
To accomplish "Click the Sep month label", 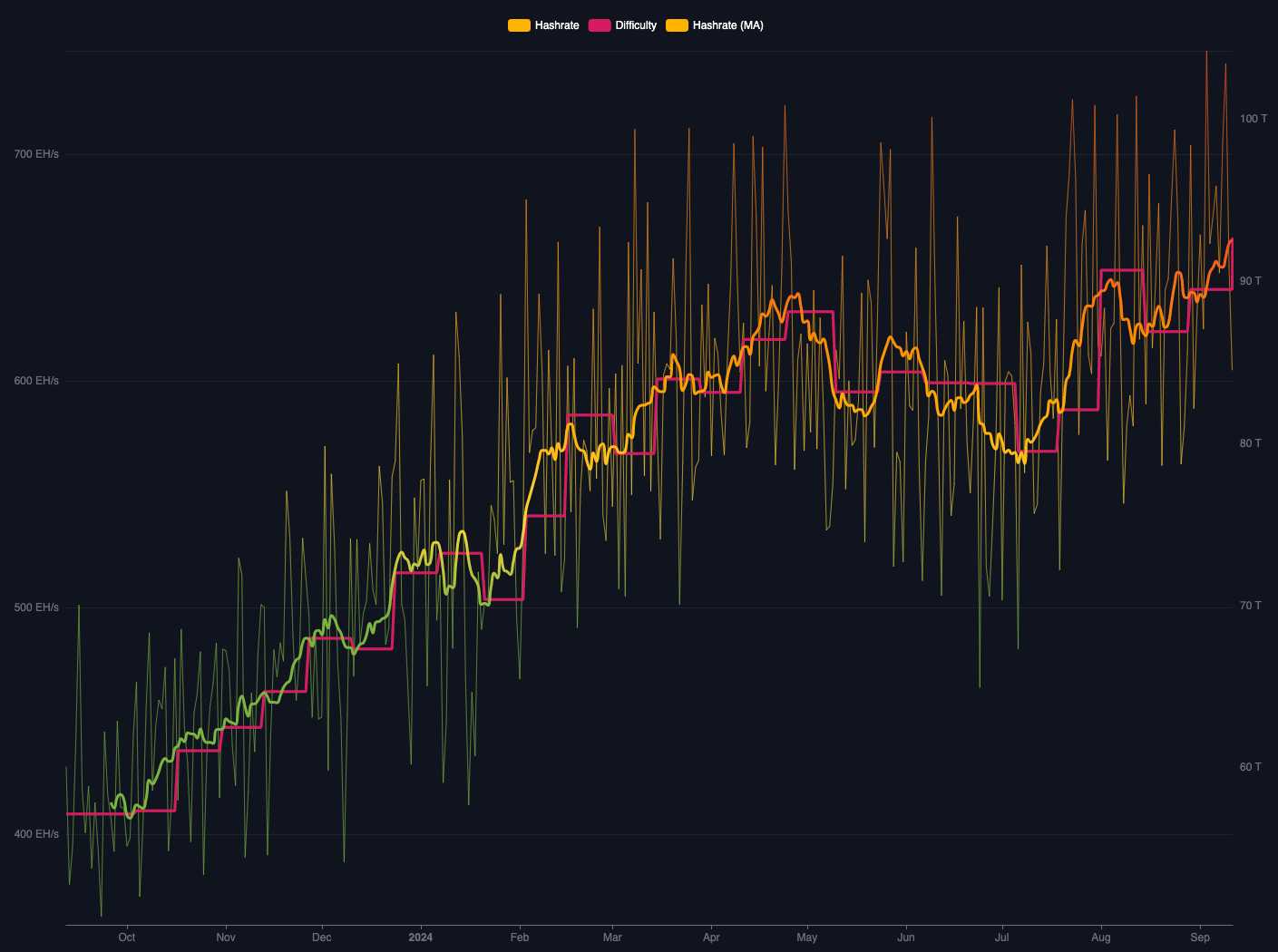I will coord(1199,937).
